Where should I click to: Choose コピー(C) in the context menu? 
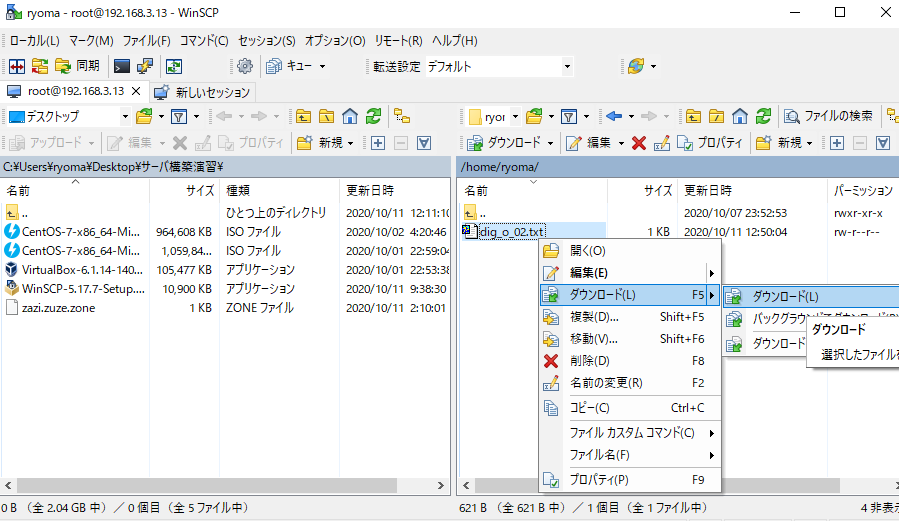tap(630, 408)
